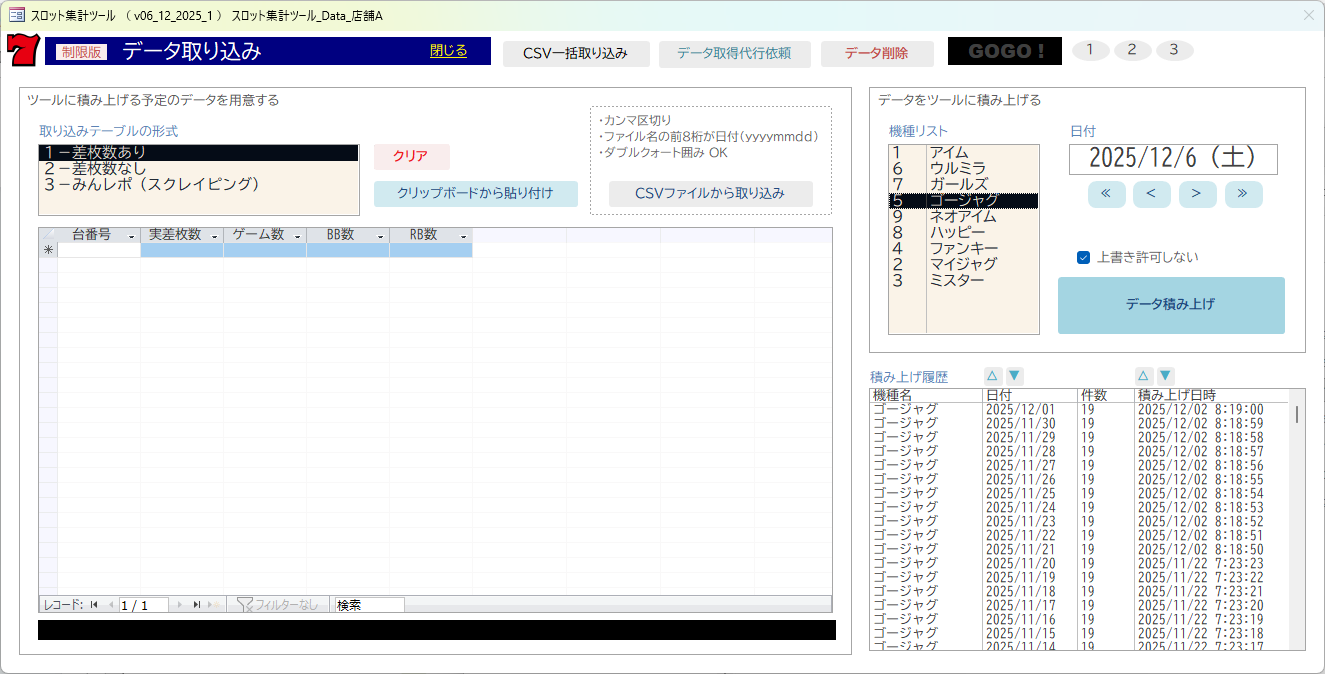
Task: Switch to page 1
Action: pos(1090,49)
